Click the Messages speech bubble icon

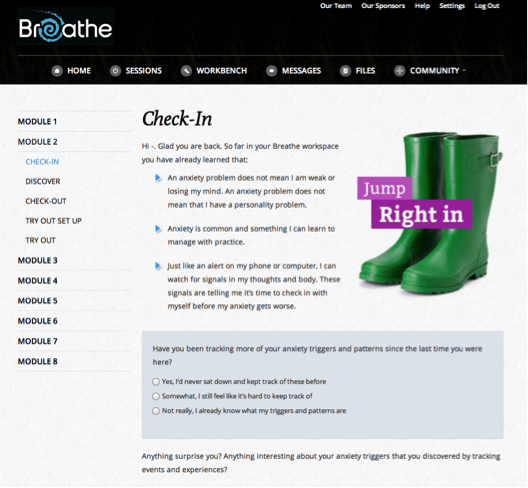pos(271,71)
